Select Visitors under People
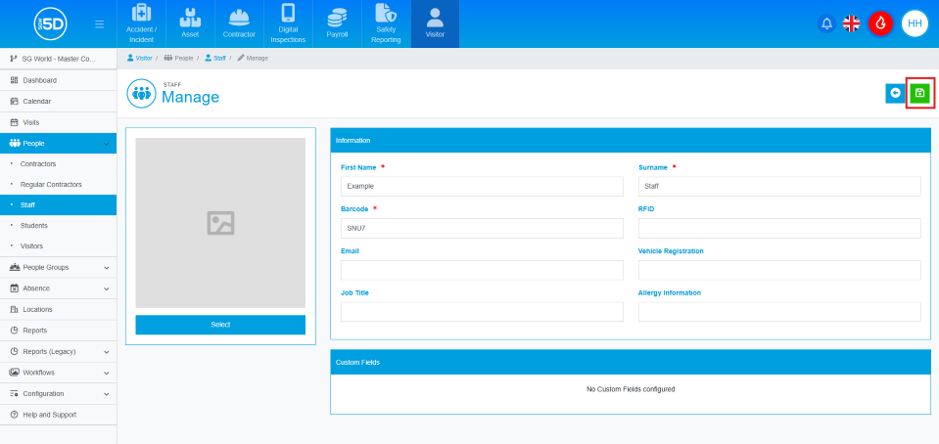Image resolution: width=939 pixels, height=444 pixels. tap(58, 246)
